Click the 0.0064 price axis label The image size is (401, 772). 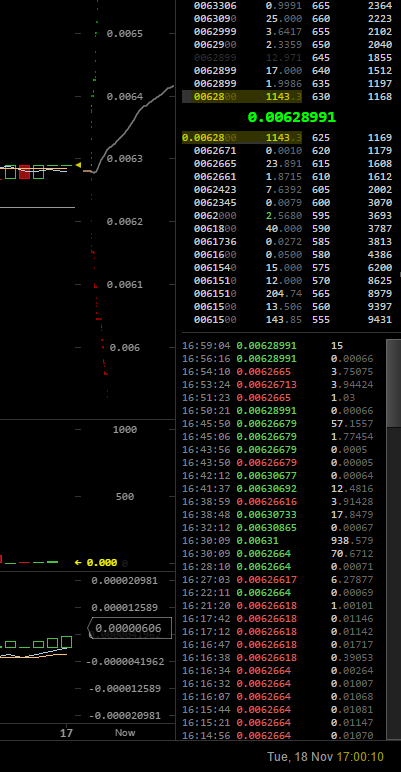pos(125,96)
